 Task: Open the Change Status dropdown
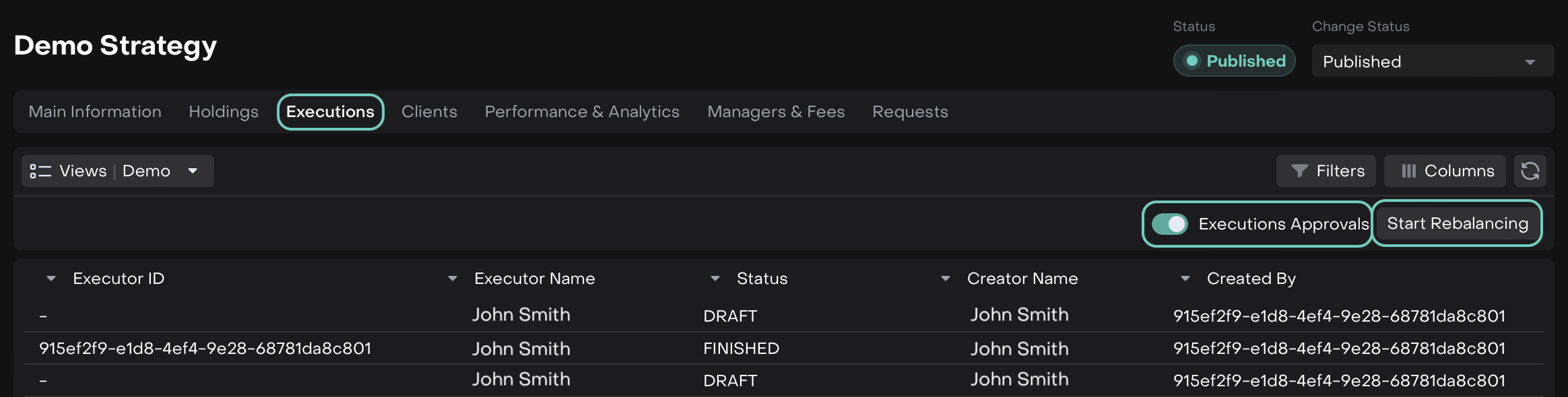[x=1432, y=61]
